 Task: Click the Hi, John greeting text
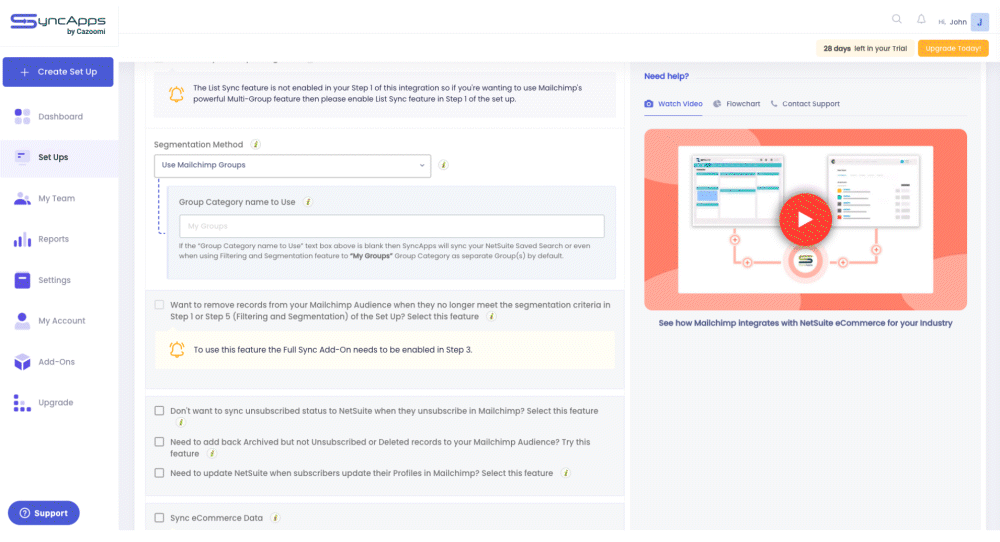click(x=952, y=22)
